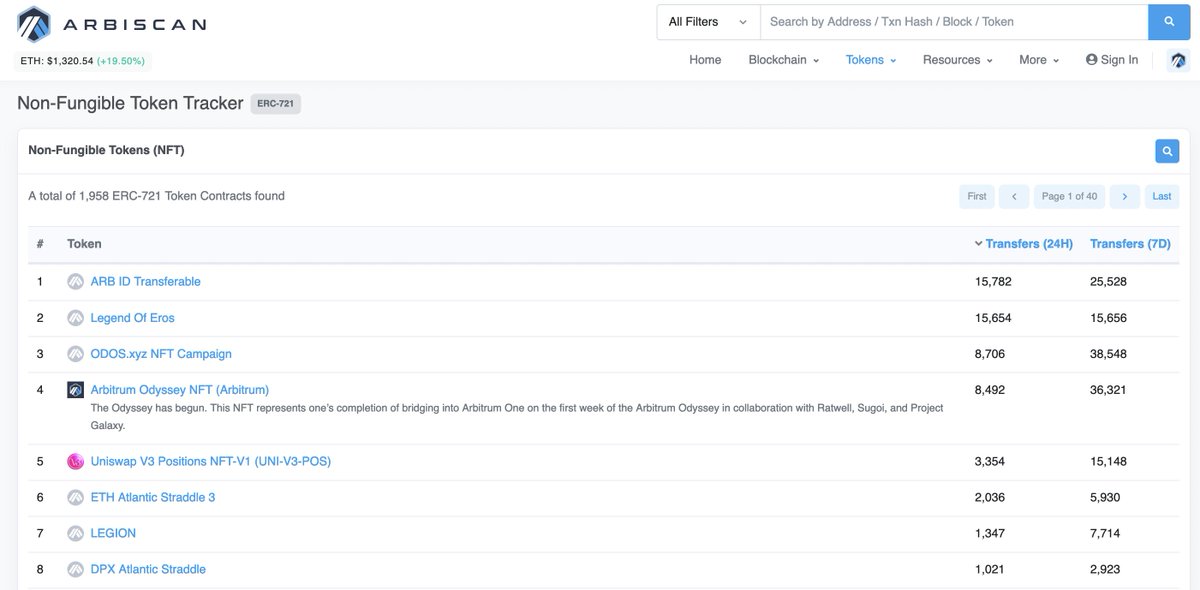The width and height of the screenshot is (1200, 590).
Task: Open Arbitrum Odyssey NFT (Arbitrum) link
Action: (x=179, y=390)
